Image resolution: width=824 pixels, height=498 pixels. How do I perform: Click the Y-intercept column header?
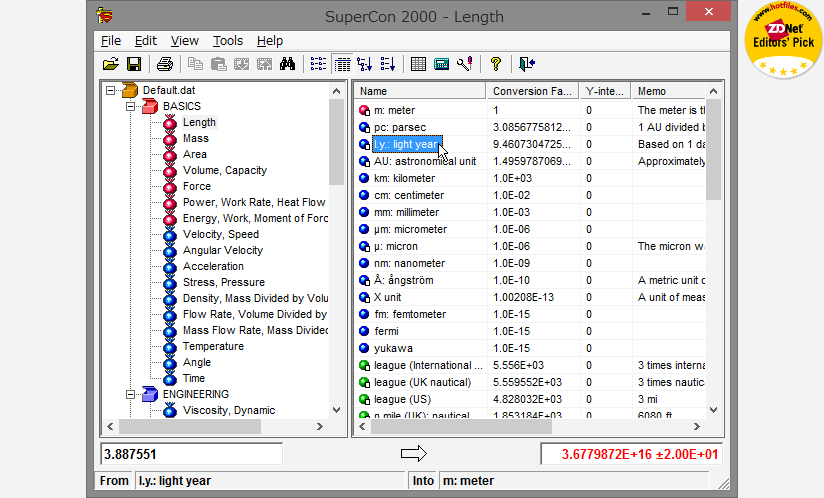pyautogui.click(x=605, y=91)
